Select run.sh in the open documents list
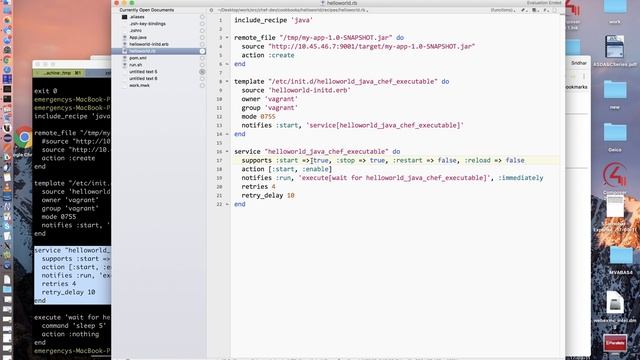 pyautogui.click(x=136, y=65)
